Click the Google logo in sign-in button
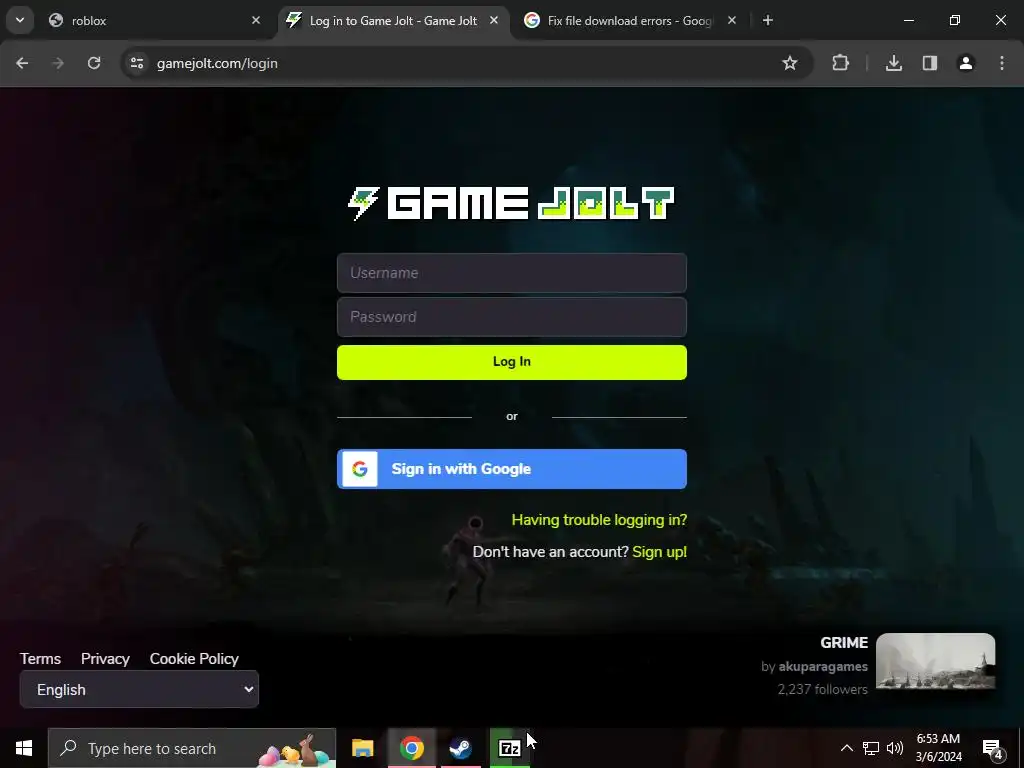This screenshot has width=1024, height=768. [x=360, y=469]
